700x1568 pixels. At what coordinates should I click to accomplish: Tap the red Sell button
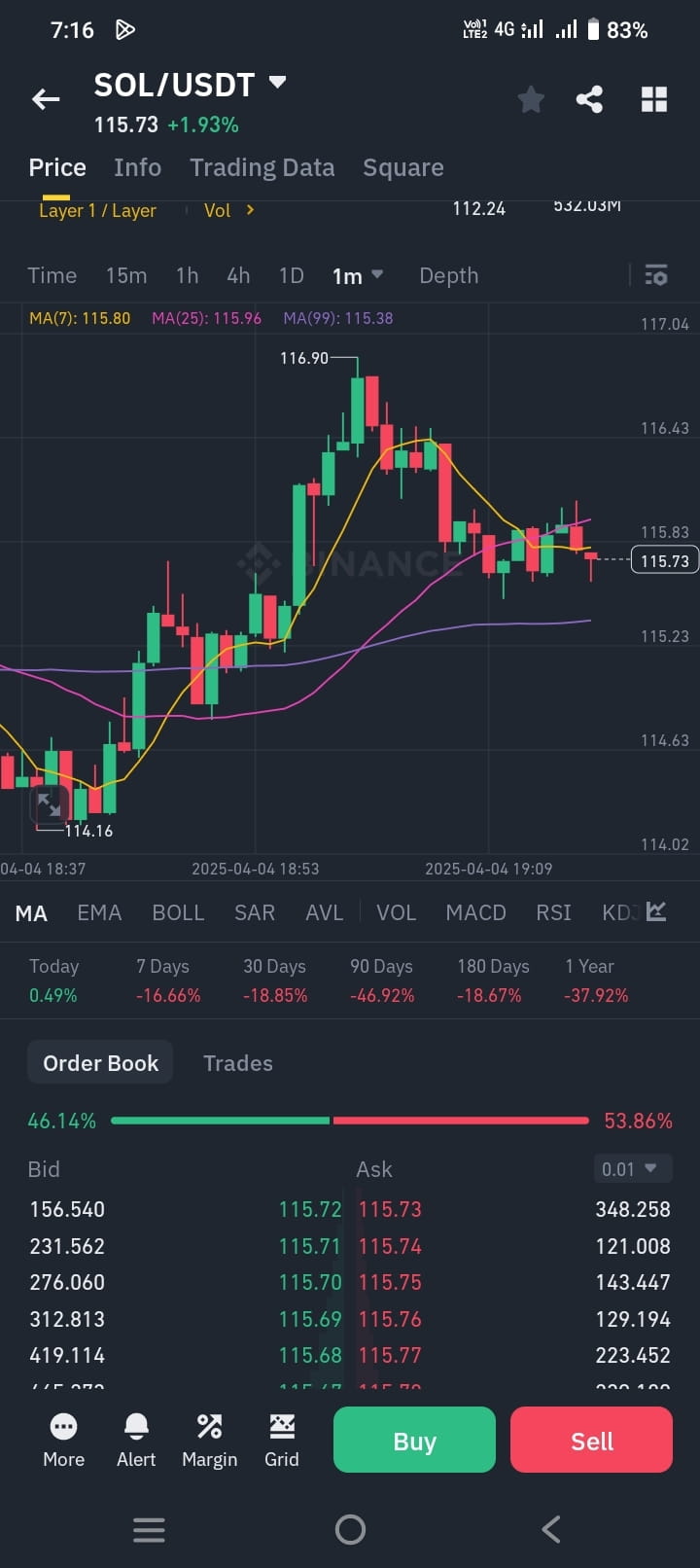(x=591, y=1441)
